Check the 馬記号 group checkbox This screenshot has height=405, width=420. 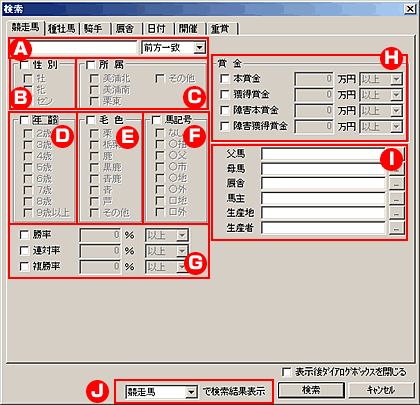coord(156,120)
